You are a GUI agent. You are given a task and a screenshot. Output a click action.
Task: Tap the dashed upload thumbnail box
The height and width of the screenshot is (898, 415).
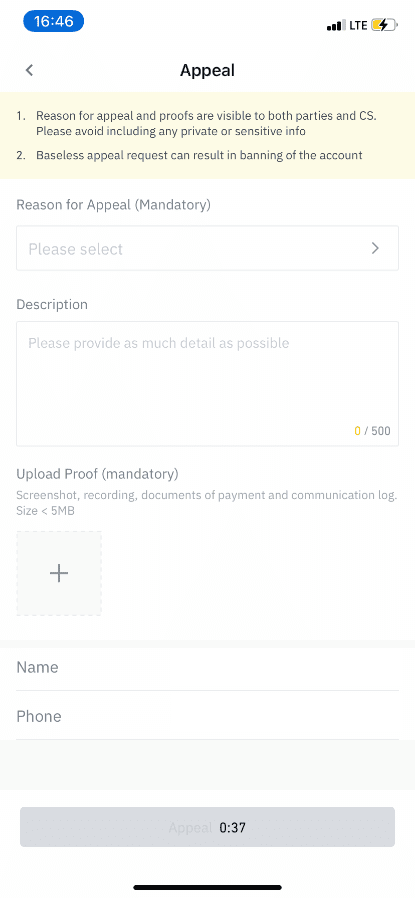59,573
